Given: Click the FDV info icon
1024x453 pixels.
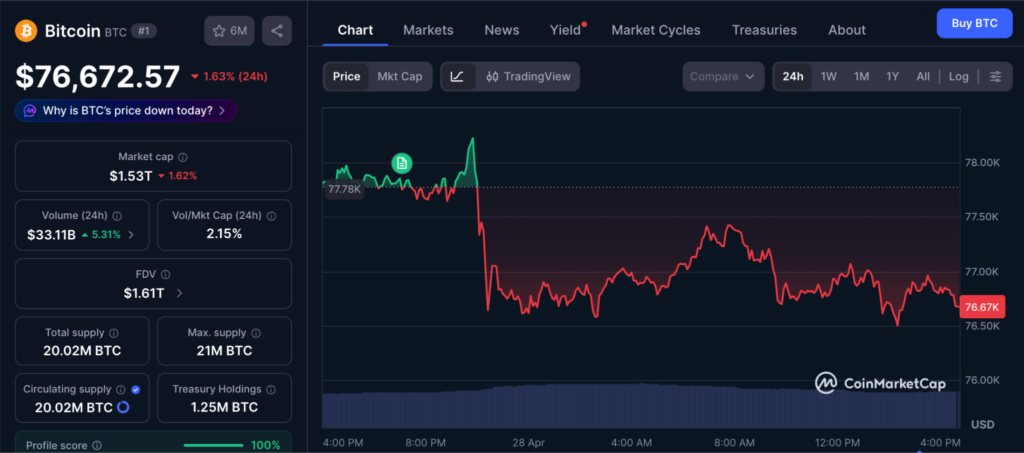Looking at the screenshot, I should coord(166,274).
